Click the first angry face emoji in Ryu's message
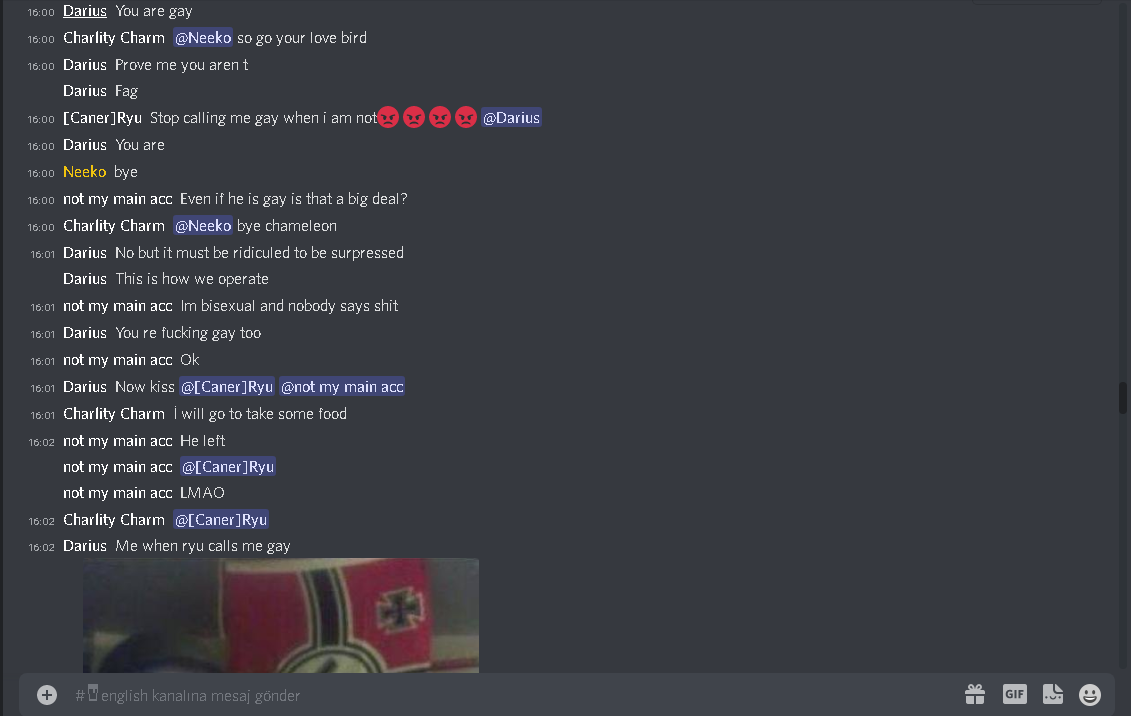This screenshot has height=716, width=1131. 388,118
